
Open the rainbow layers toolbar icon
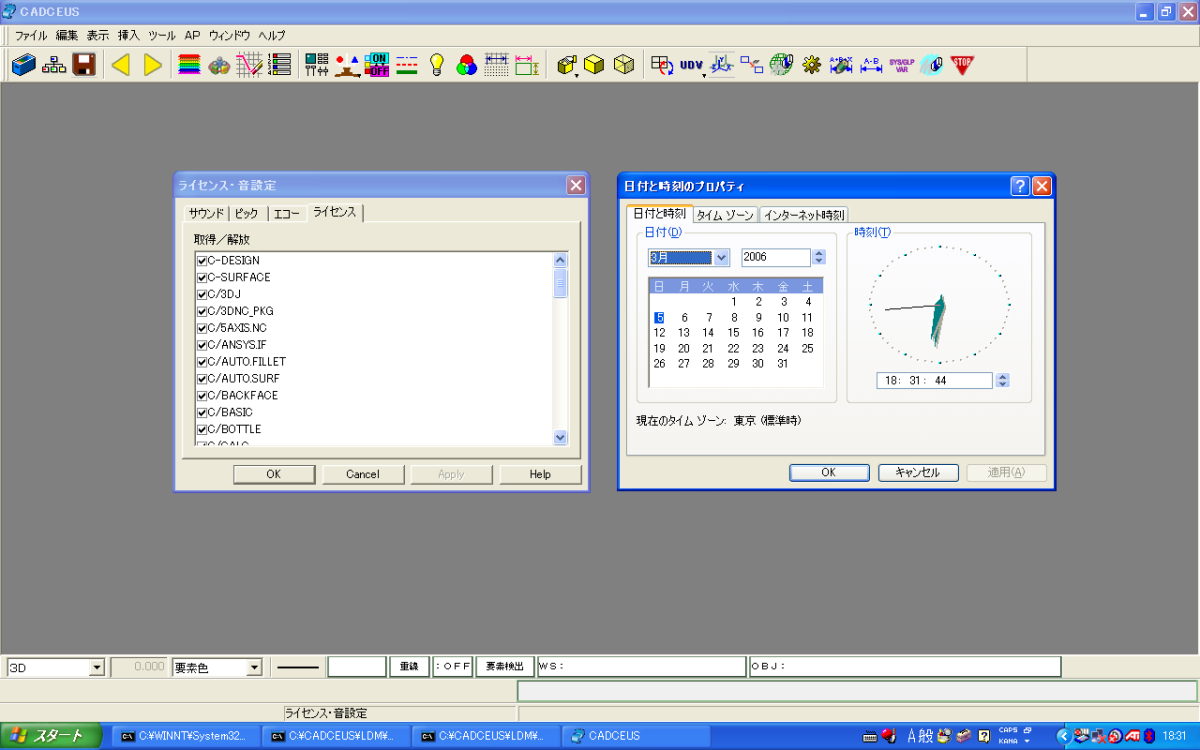pyautogui.click(x=189, y=65)
